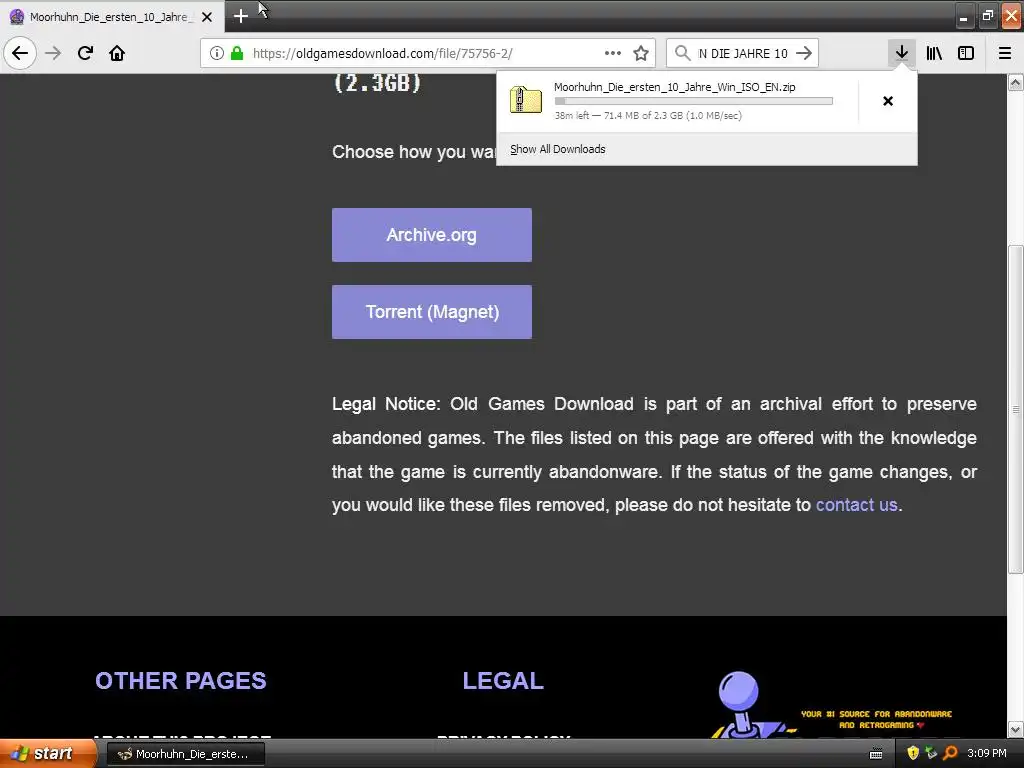Viewport: 1024px width, 768px height.
Task: Click the 38m left download status text
Action: tap(648, 116)
